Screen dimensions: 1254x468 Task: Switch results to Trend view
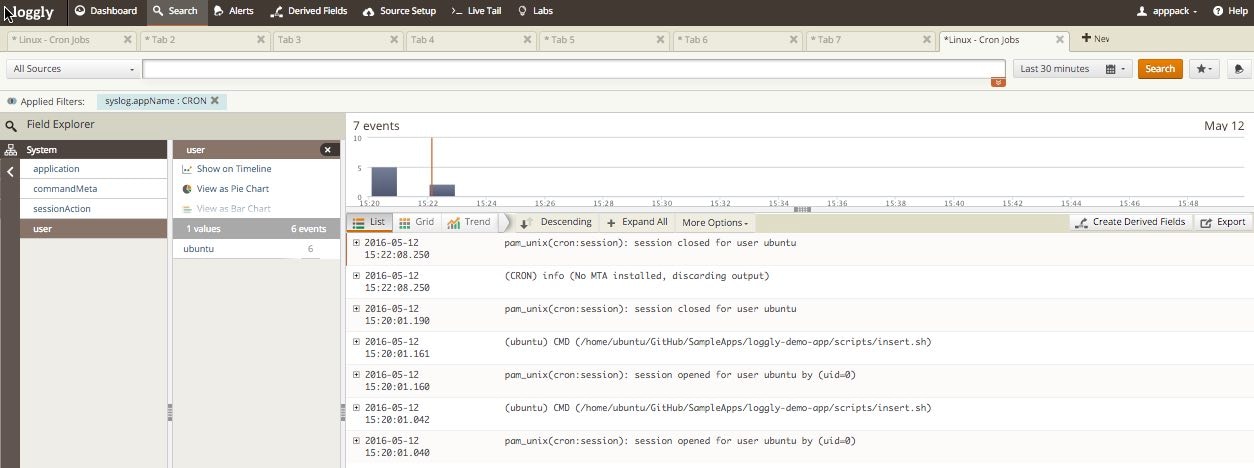[x=469, y=222]
